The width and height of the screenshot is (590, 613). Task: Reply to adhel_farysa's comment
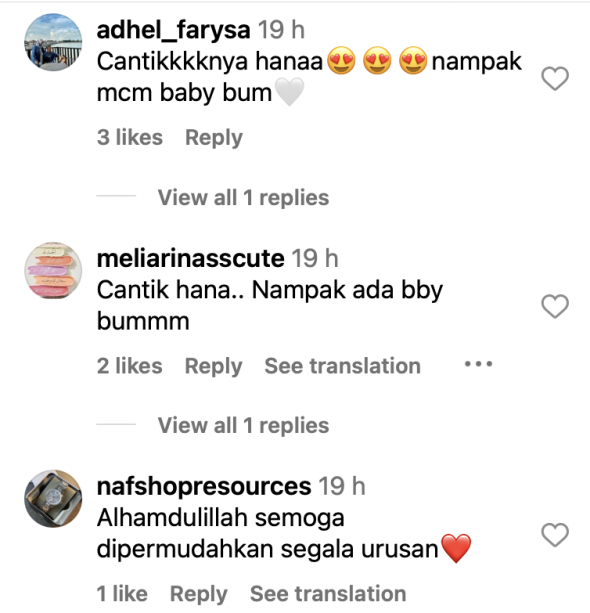click(214, 138)
